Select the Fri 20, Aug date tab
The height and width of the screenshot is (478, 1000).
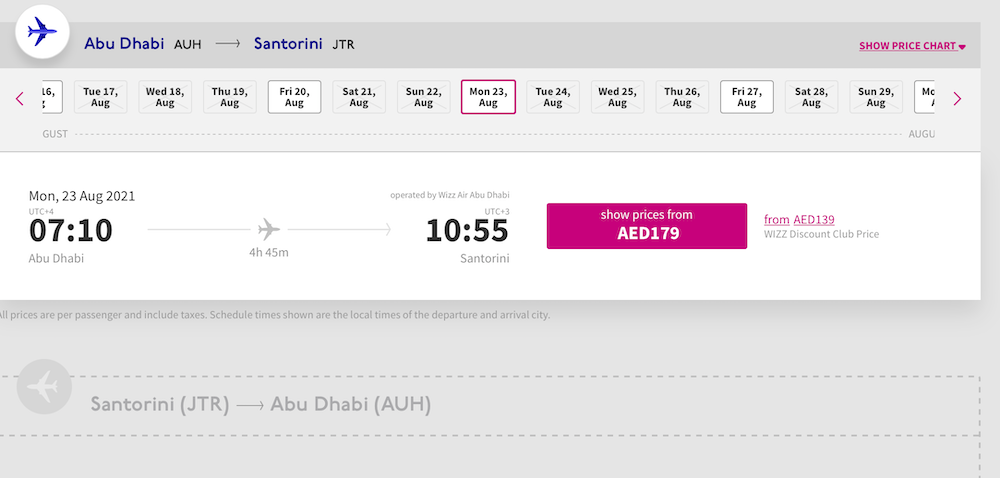coord(294,97)
